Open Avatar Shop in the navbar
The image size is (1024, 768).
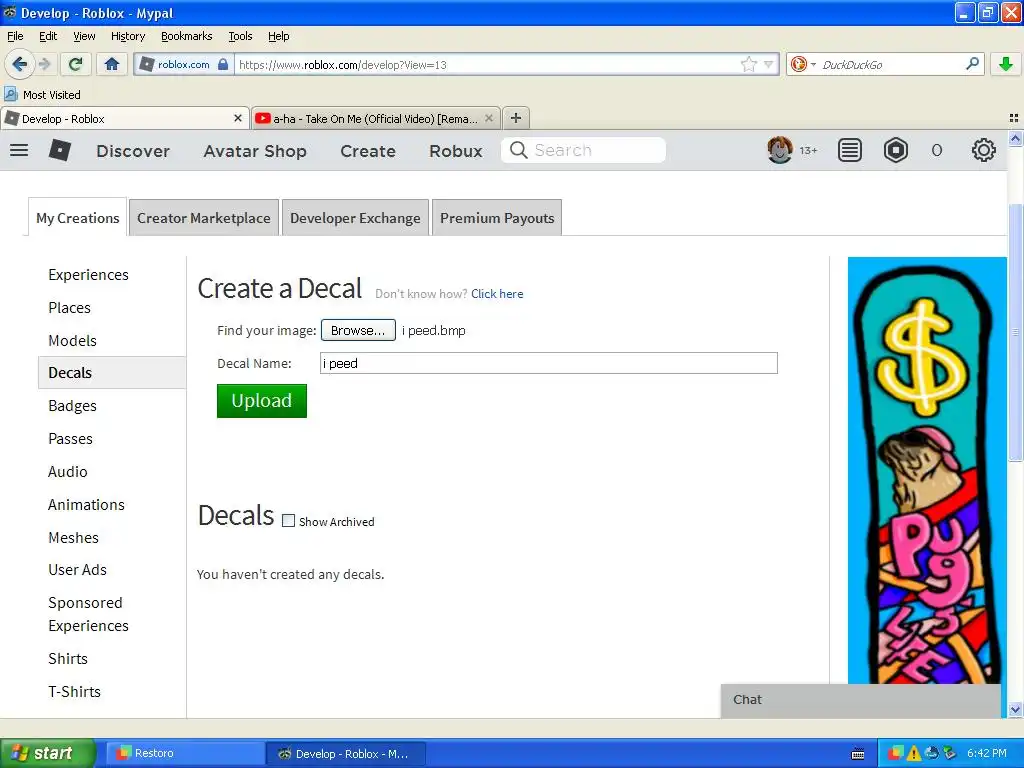point(255,151)
